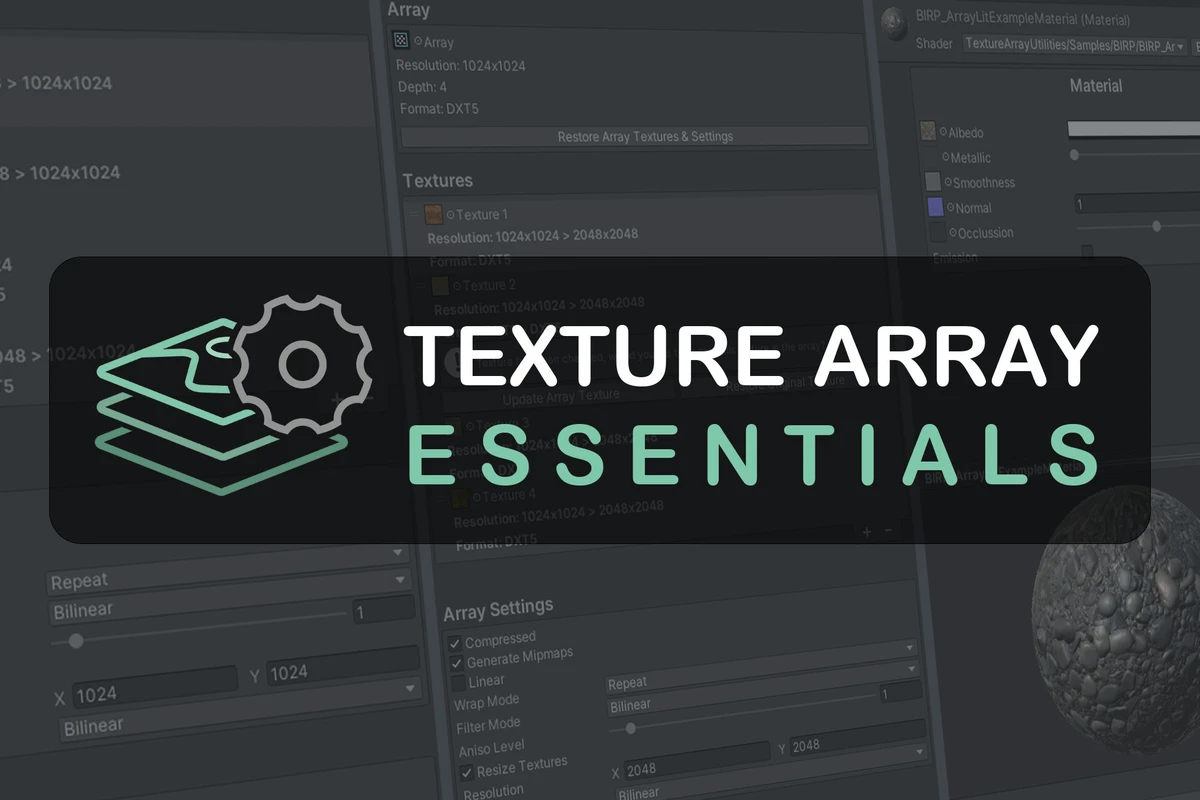Click the Smoothness texture slot icon
This screenshot has height=800, width=1200.
click(933, 182)
